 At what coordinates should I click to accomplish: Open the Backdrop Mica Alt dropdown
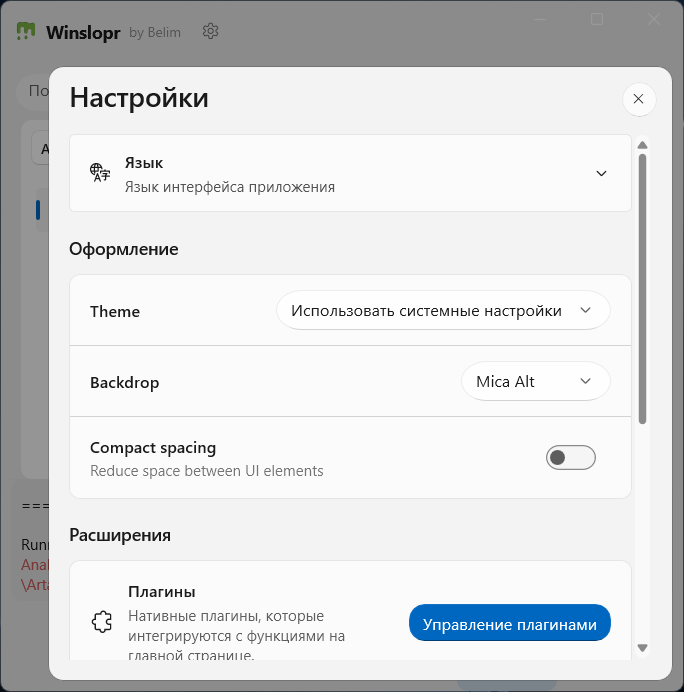(x=535, y=381)
